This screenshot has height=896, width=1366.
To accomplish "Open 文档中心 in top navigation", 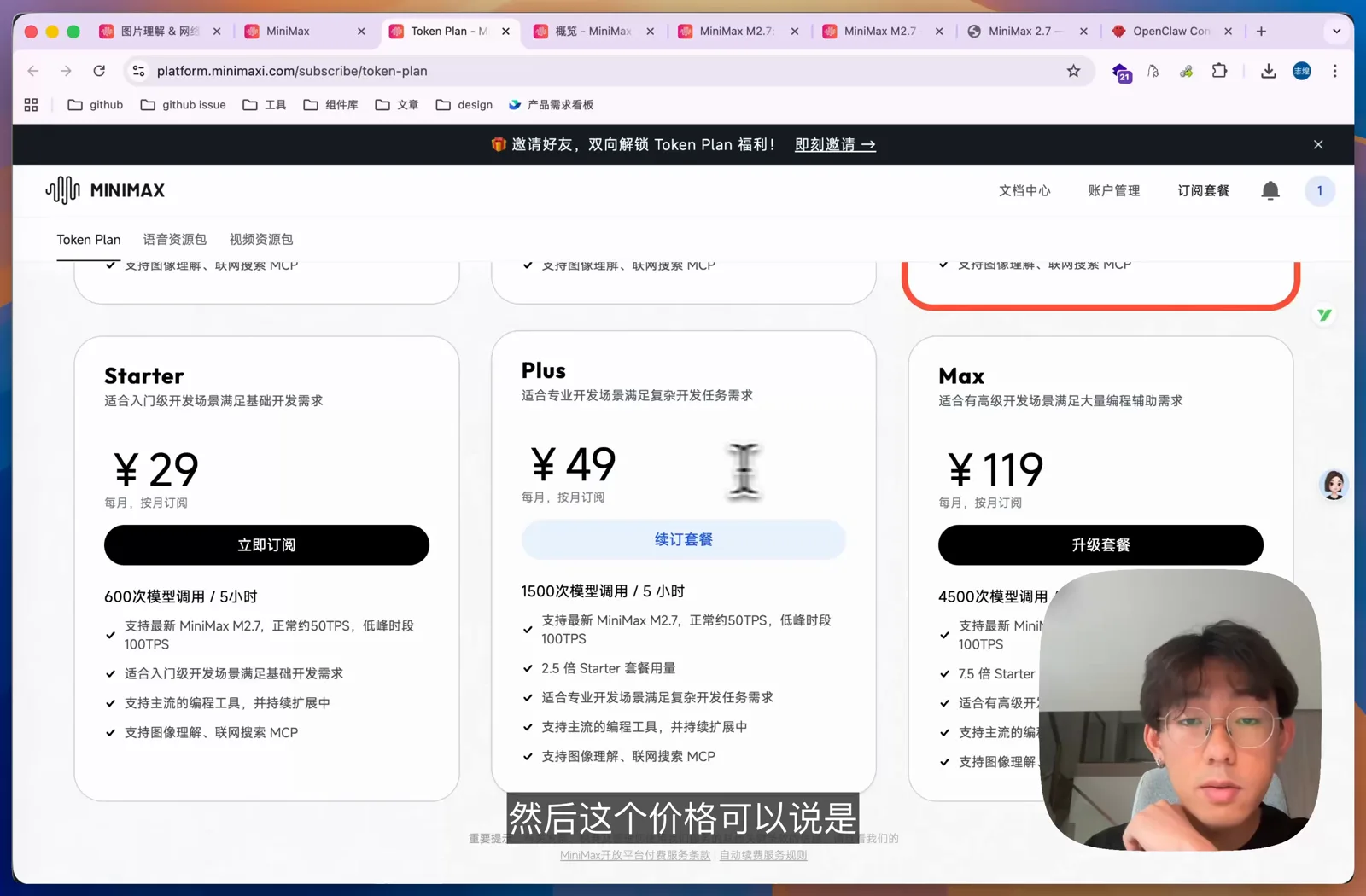I will (1024, 190).
